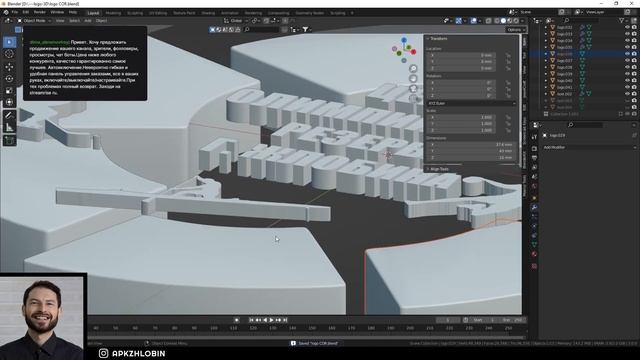The image size is (640, 360).
Task: Open the Render menu
Action: pyautogui.click(x=40, y=12)
